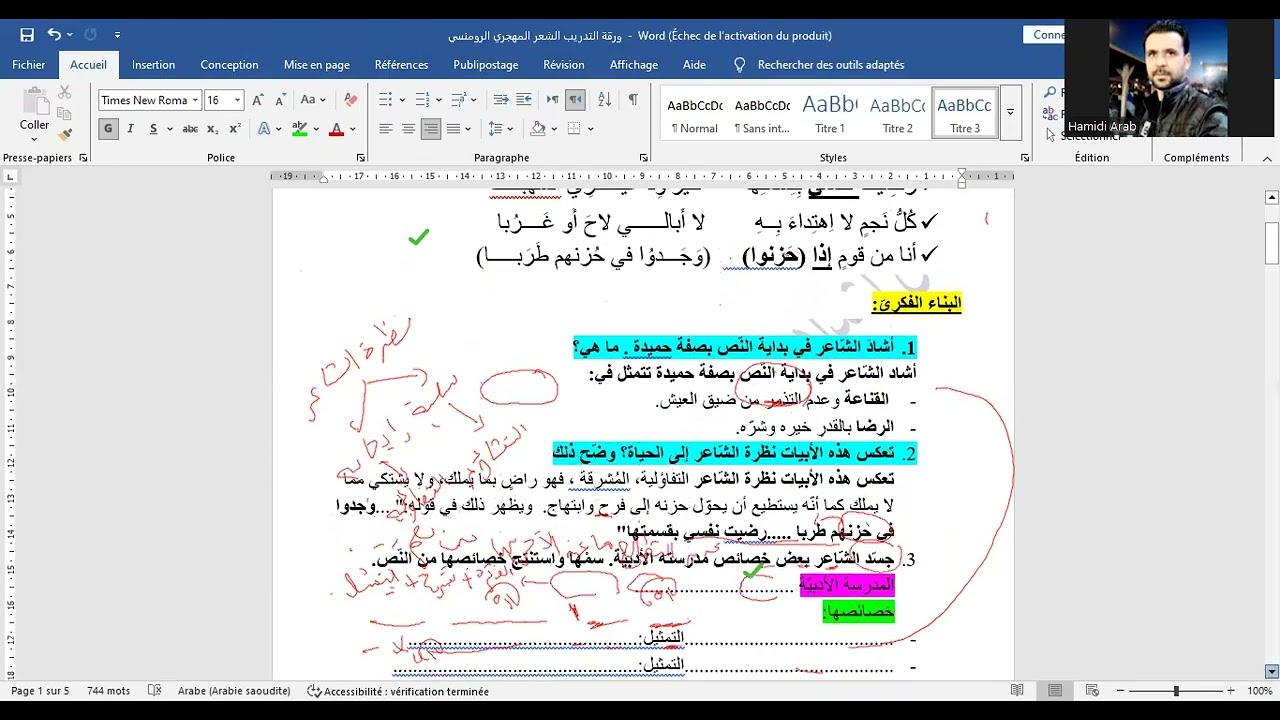This screenshot has width=1280, height=720.
Task: Collapse the ribbon with the chevron icon
Action: (x=1267, y=158)
